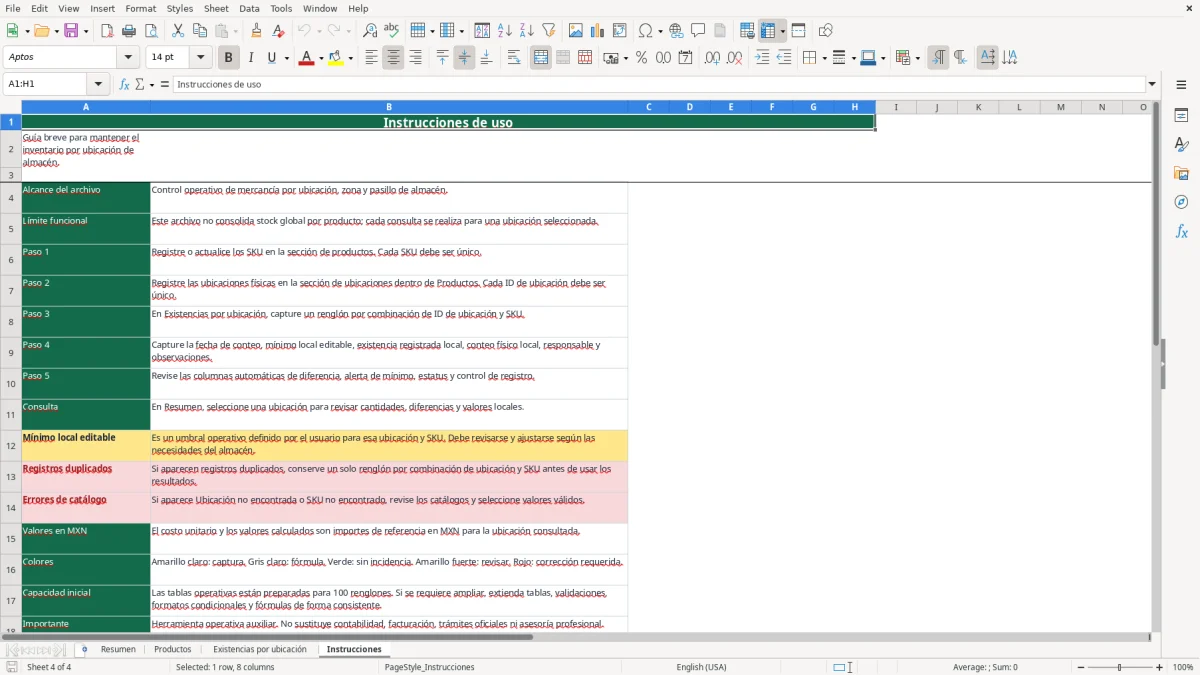Viewport: 1200px width, 675px height.
Task: Open the Data menu
Action: click(249, 8)
